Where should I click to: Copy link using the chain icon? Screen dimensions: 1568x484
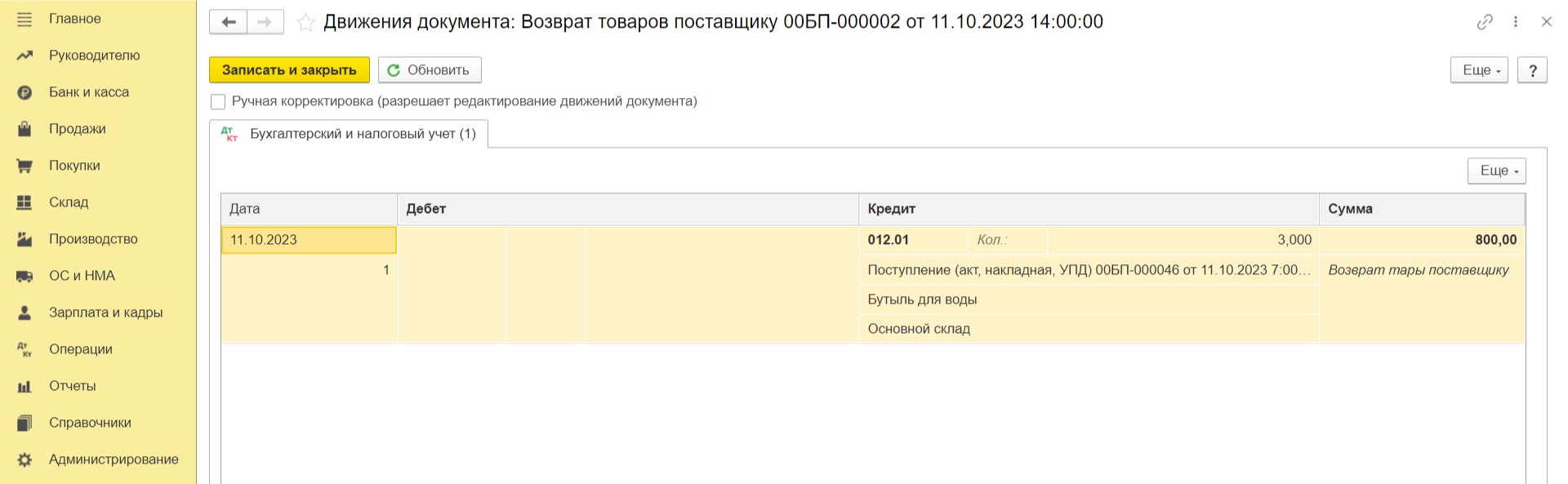[x=1485, y=22]
